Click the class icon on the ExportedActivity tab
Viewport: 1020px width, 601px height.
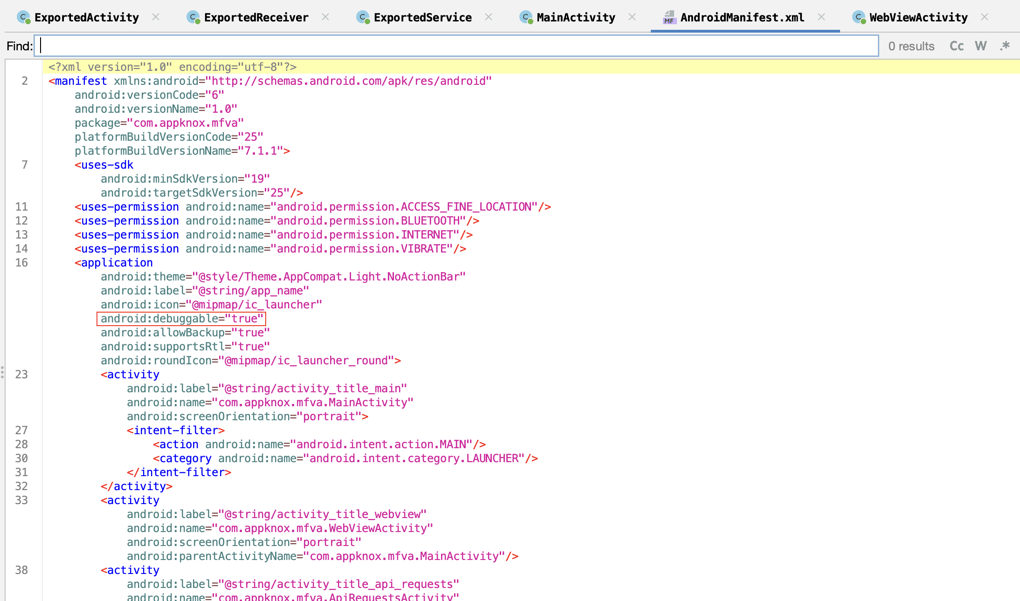22,17
